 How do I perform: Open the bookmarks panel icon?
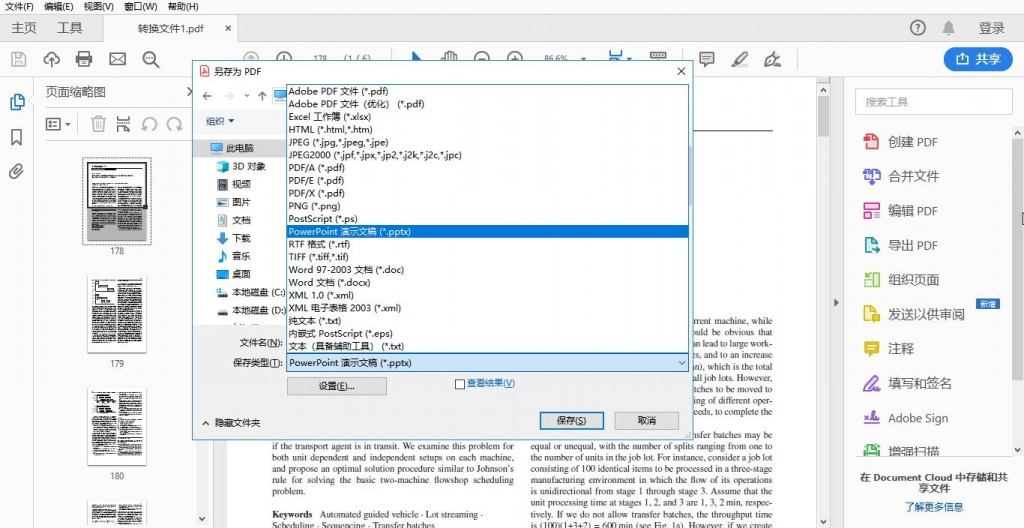click(17, 137)
